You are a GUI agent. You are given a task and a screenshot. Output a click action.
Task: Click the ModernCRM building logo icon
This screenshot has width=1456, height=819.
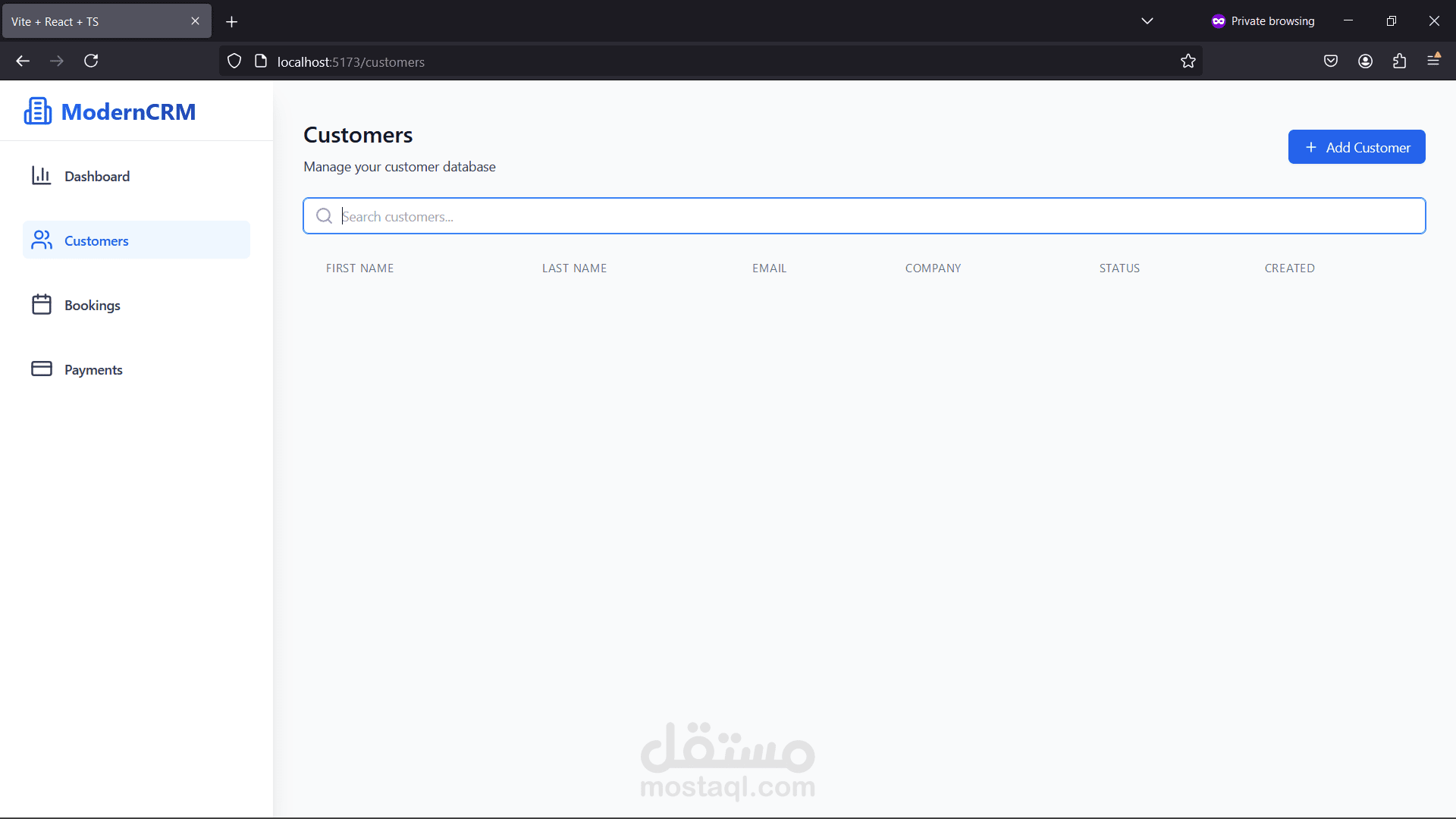pyautogui.click(x=38, y=111)
